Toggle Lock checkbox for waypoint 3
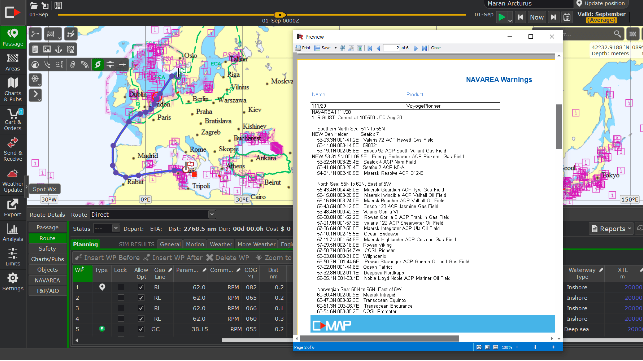Image resolution: width=643 pixels, height=361 pixels. [x=121, y=308]
